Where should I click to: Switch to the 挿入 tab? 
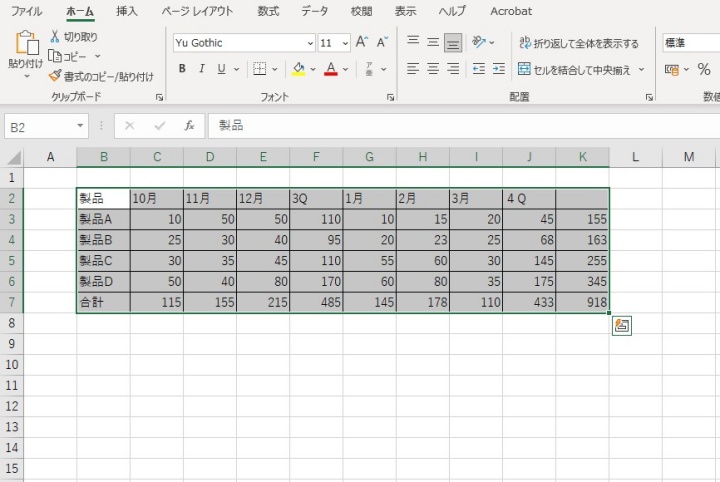pos(127,11)
